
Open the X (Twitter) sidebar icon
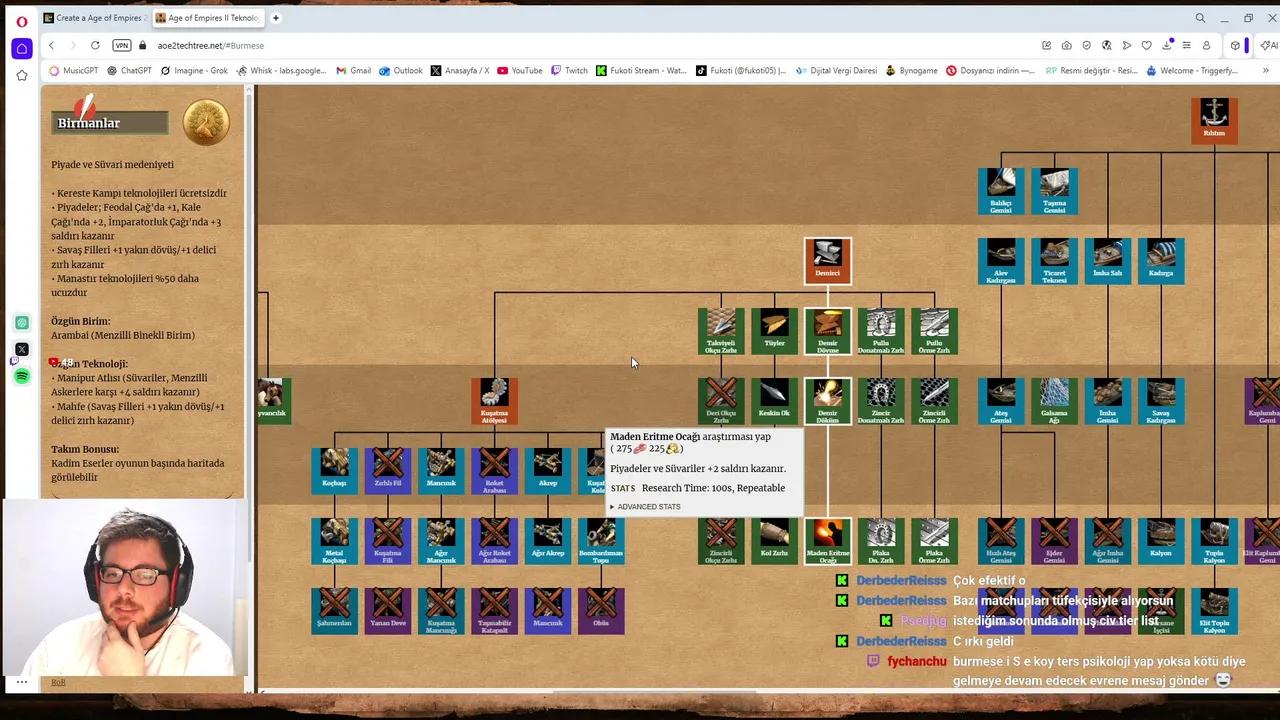pyautogui.click(x=21, y=349)
